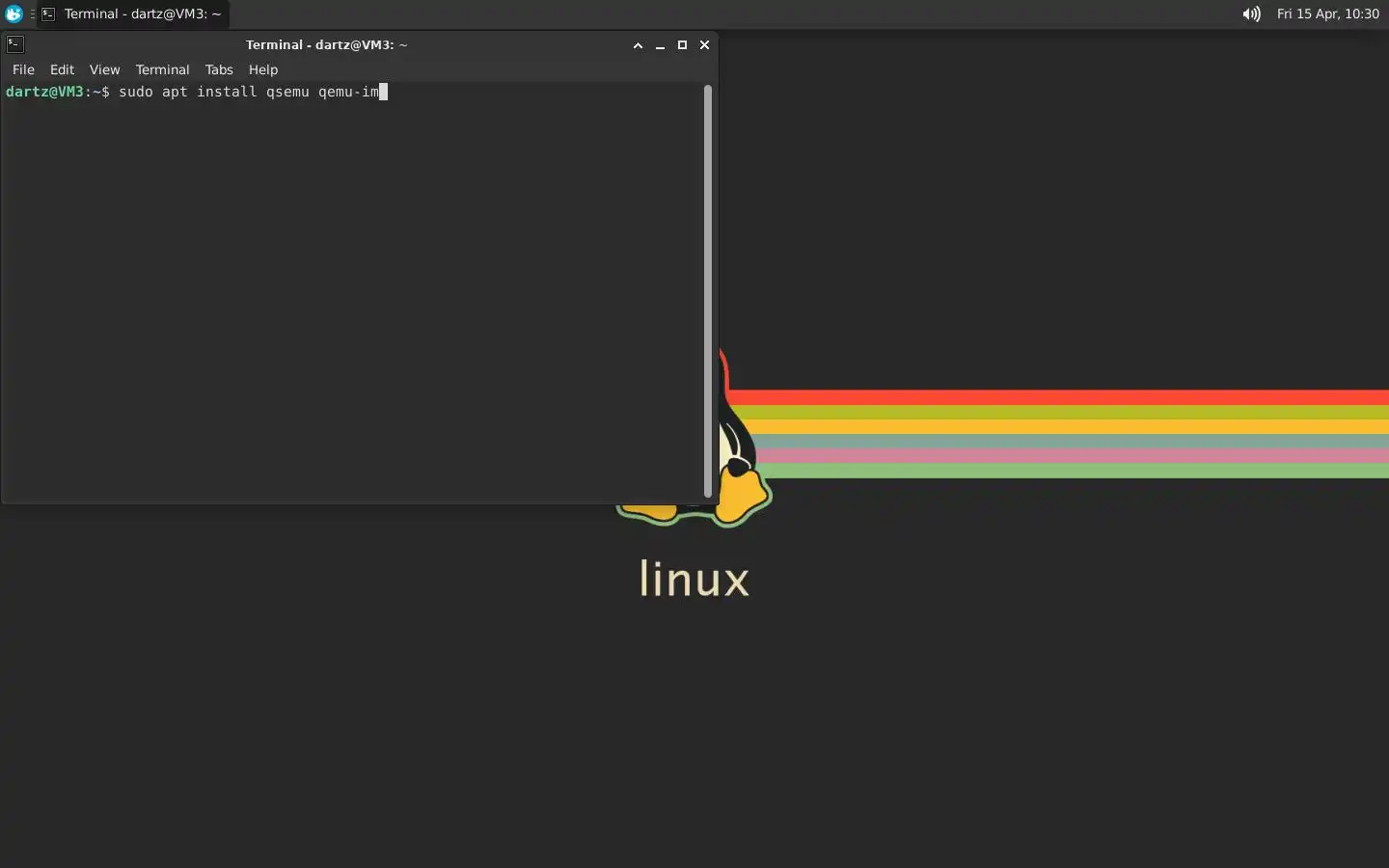Image resolution: width=1389 pixels, height=868 pixels.
Task: Select the Terminal taskbar window button
Action: pos(132,14)
